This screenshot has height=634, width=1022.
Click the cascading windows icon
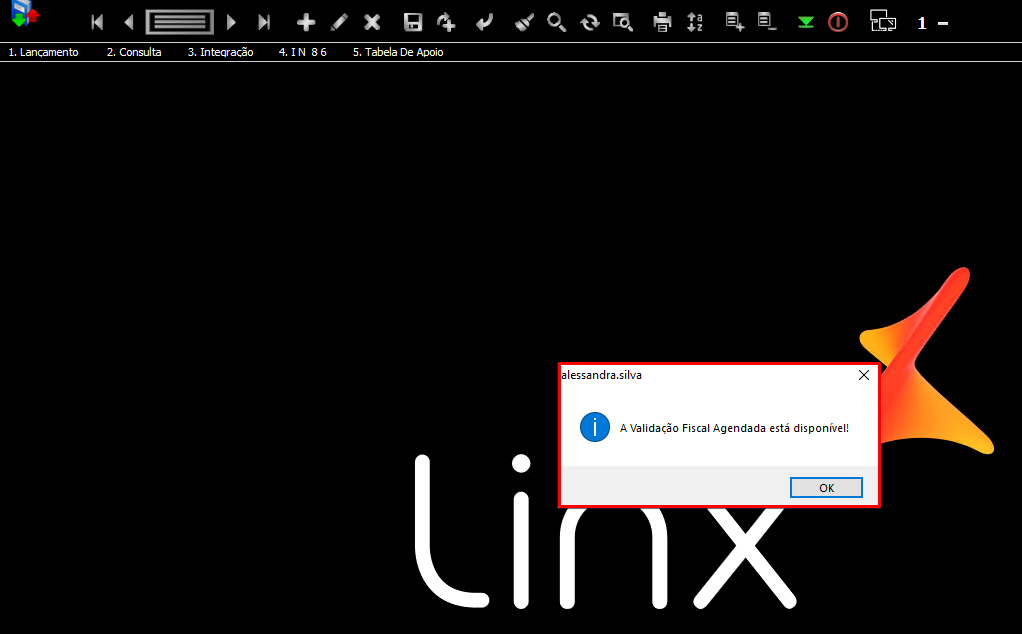pyautogui.click(x=883, y=21)
